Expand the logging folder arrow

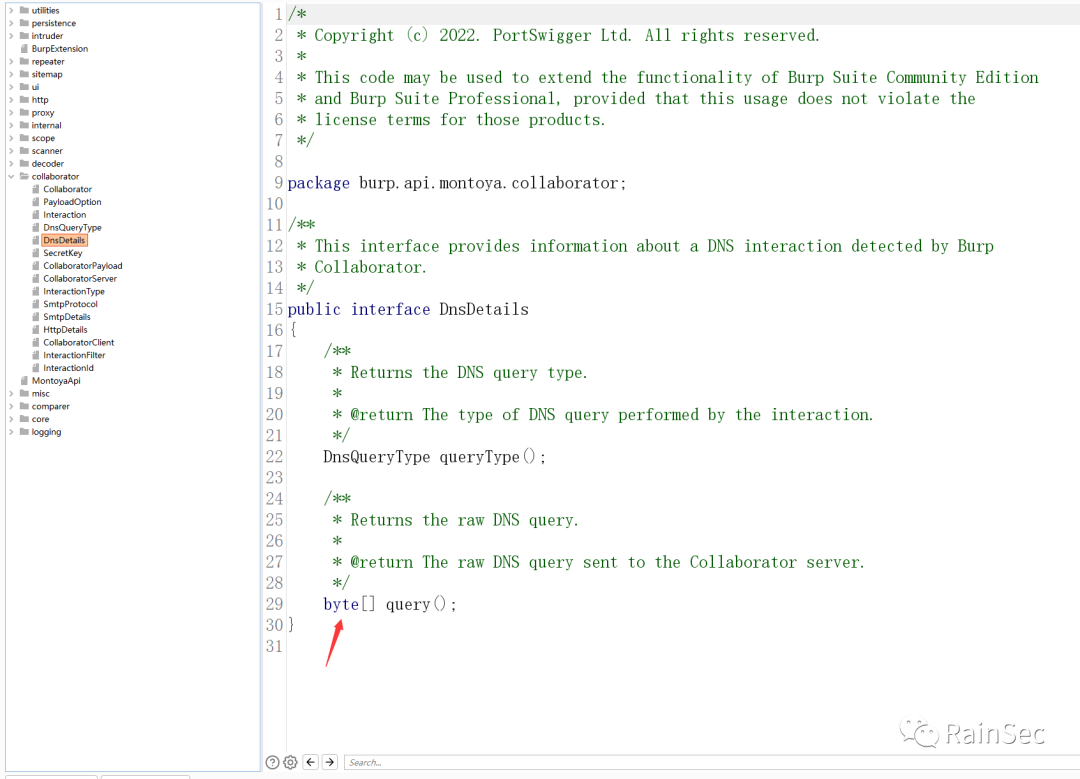(x=11, y=432)
